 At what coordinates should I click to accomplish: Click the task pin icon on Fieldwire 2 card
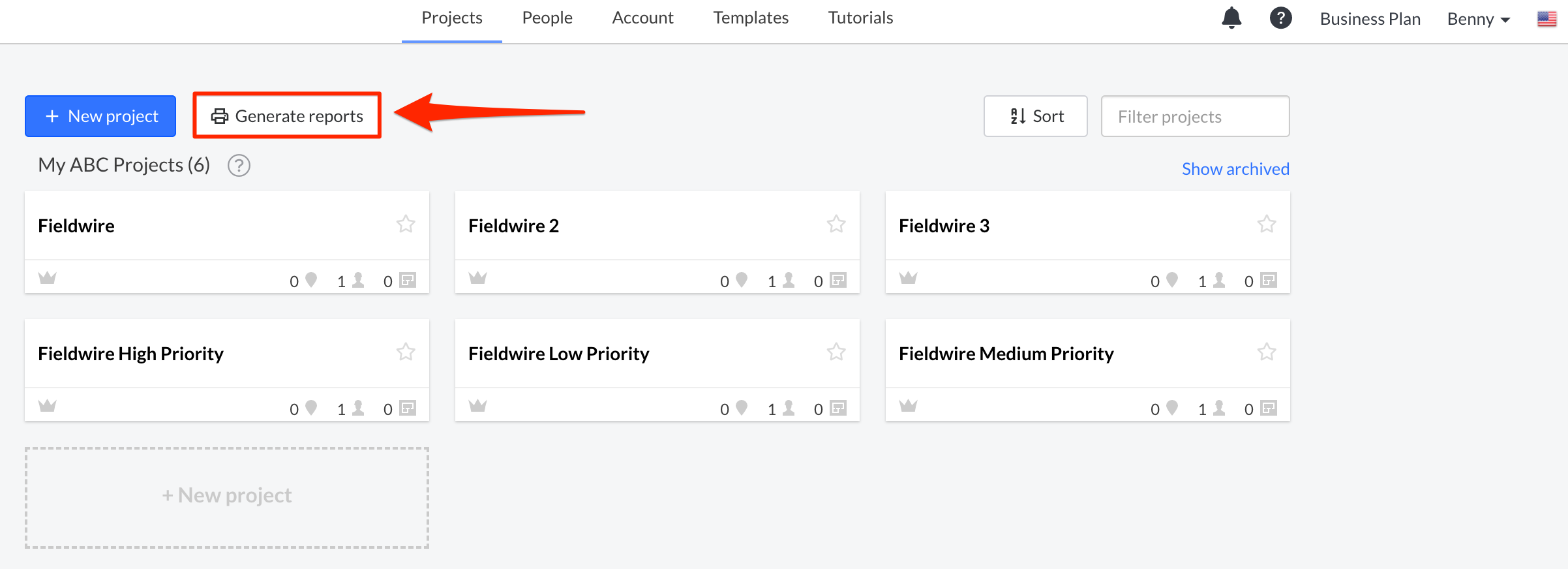(x=742, y=280)
